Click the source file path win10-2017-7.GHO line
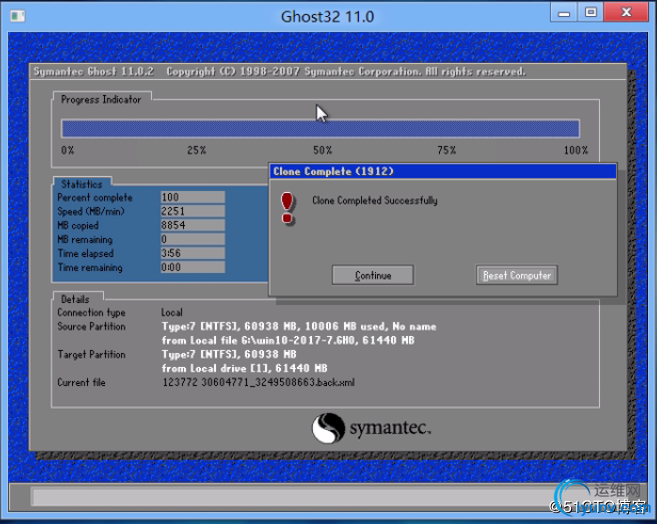657x524 pixels. tap(288, 340)
